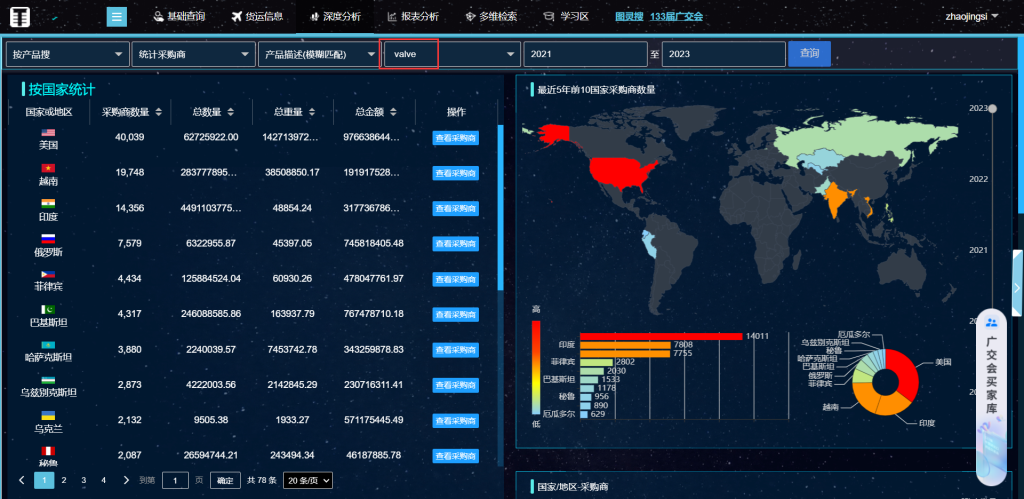Select the 2023 timeline marker

coord(992,109)
